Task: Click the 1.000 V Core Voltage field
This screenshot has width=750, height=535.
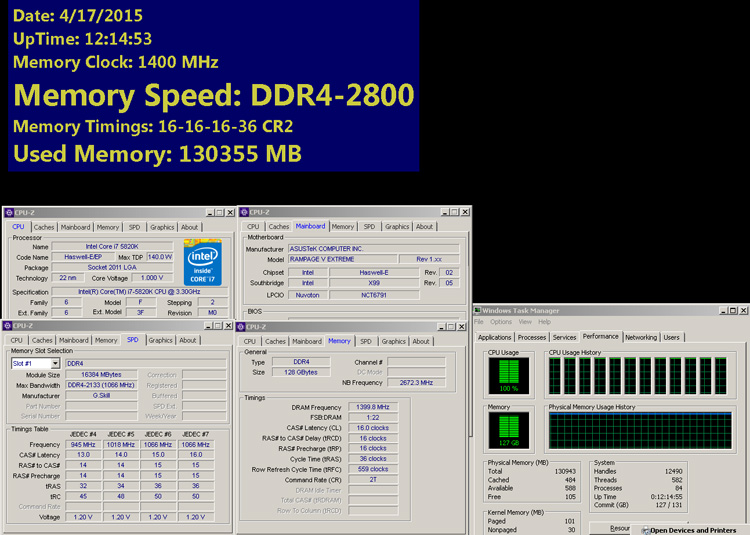Action: [x=152, y=278]
